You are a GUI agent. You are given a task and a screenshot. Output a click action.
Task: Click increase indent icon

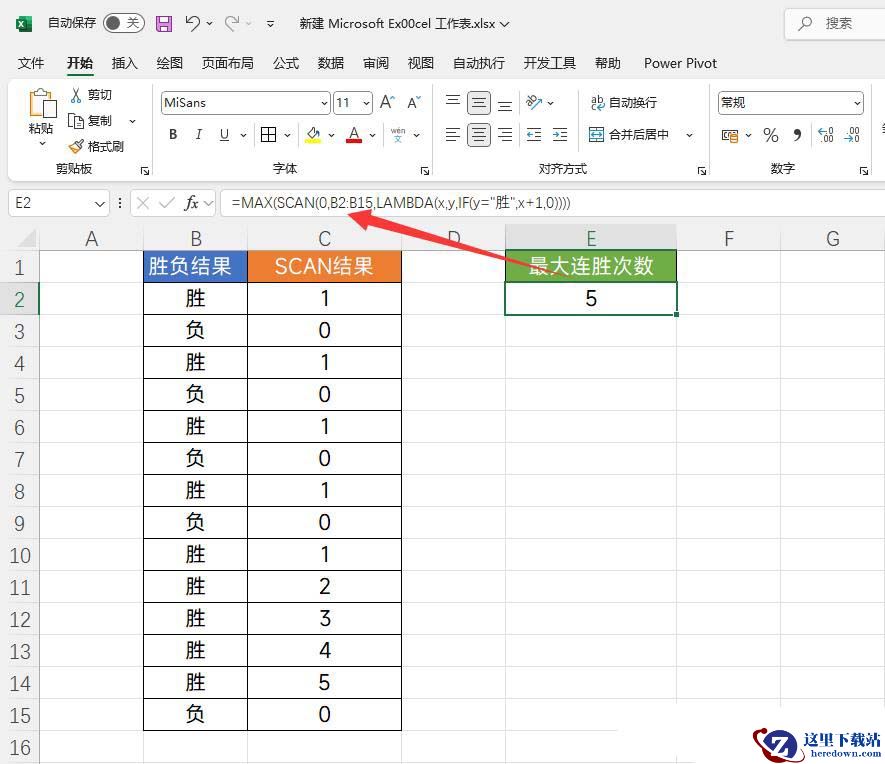[560, 134]
